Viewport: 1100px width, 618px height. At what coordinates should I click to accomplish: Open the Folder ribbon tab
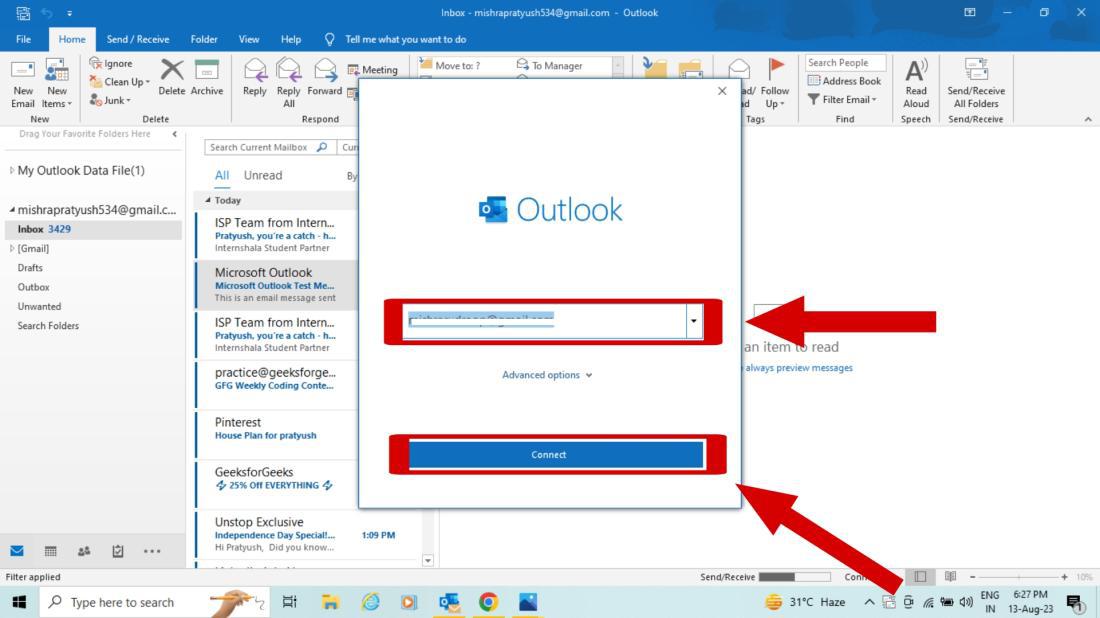coord(203,40)
